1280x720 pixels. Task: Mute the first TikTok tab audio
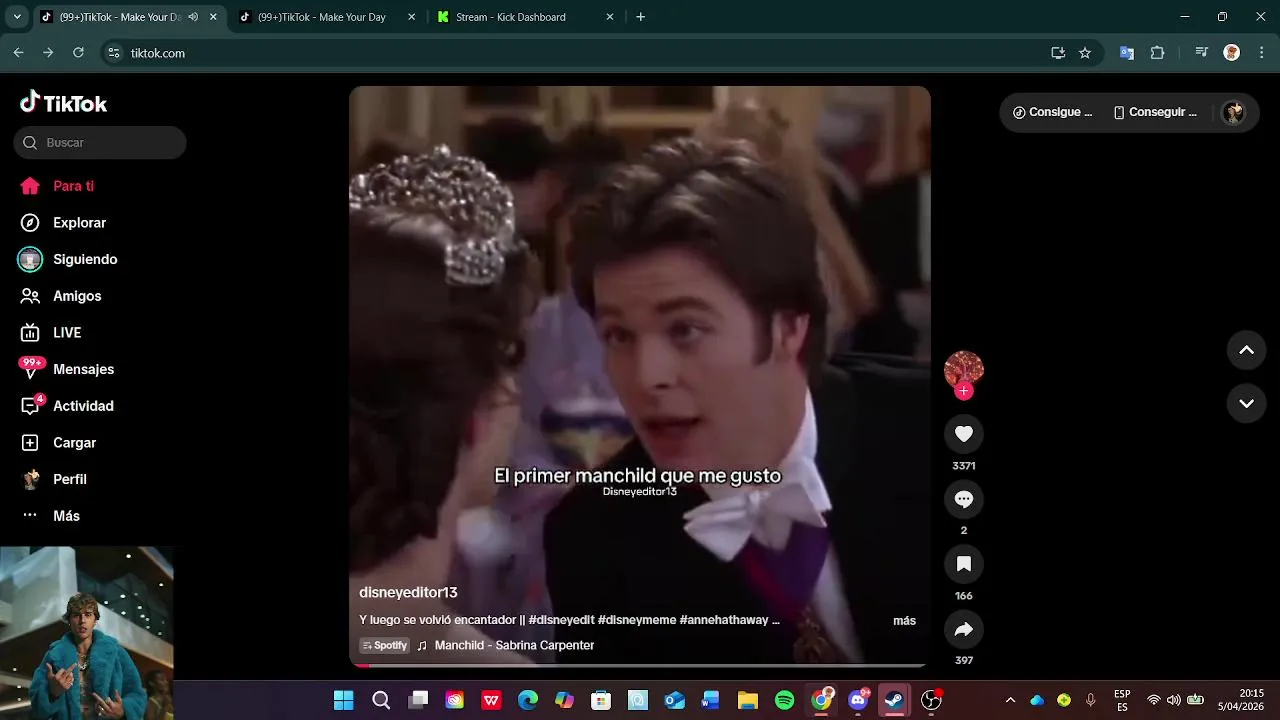point(193,17)
